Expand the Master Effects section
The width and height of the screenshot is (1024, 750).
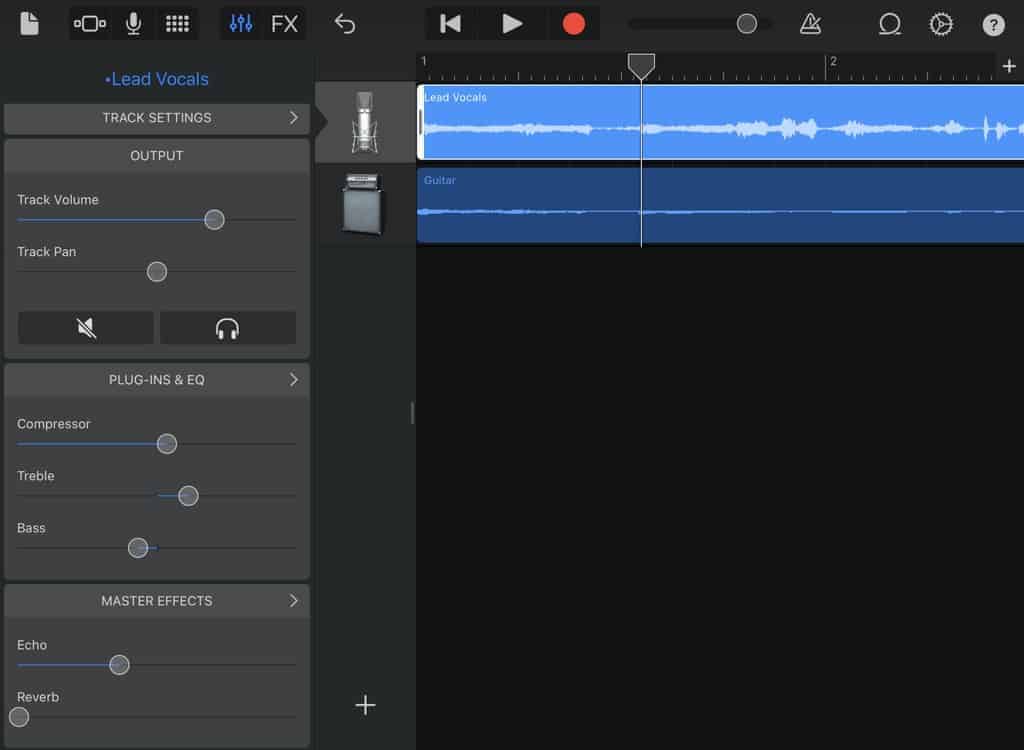pos(157,601)
